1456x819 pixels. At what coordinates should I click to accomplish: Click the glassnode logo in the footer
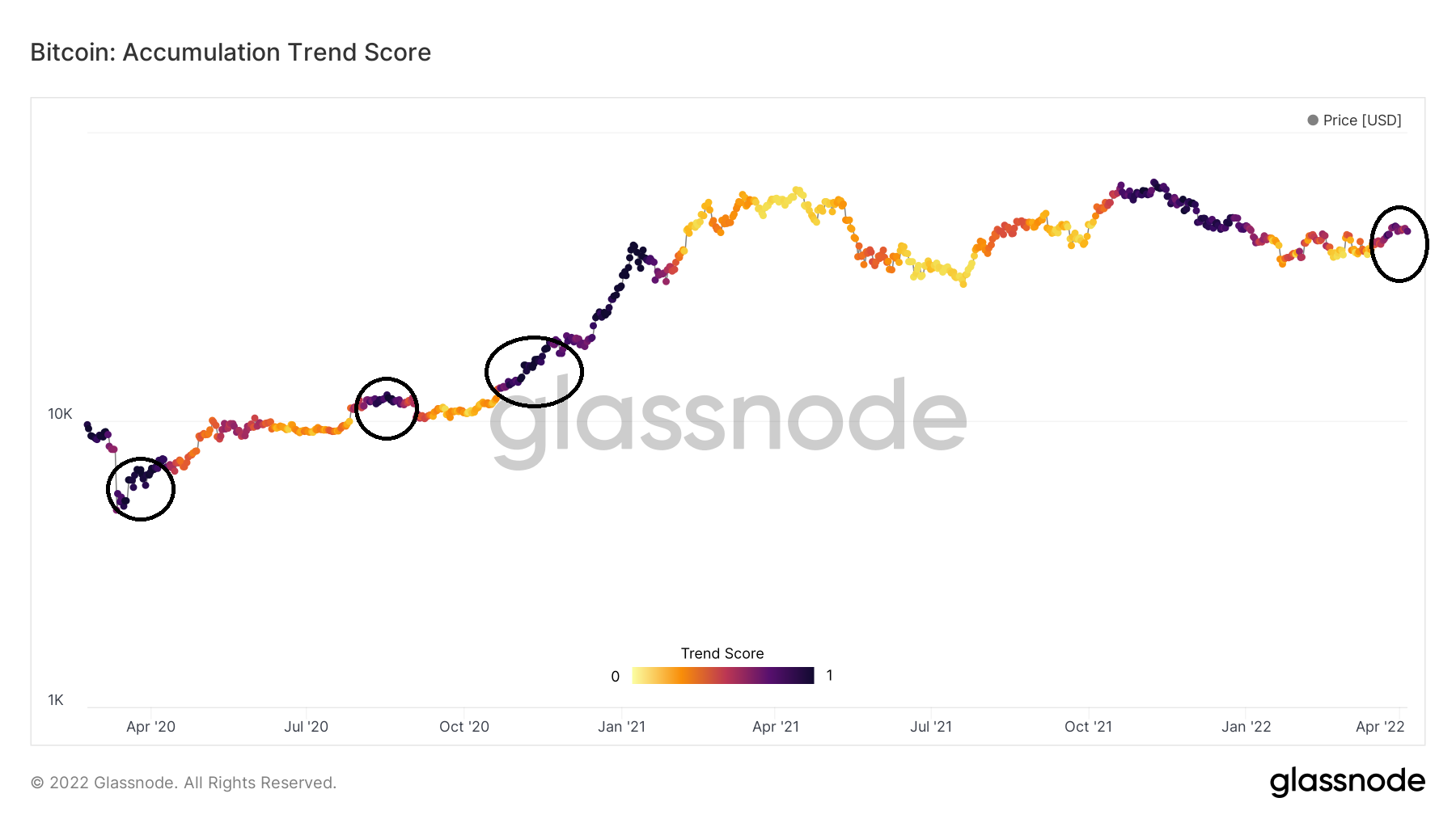click(x=1347, y=782)
